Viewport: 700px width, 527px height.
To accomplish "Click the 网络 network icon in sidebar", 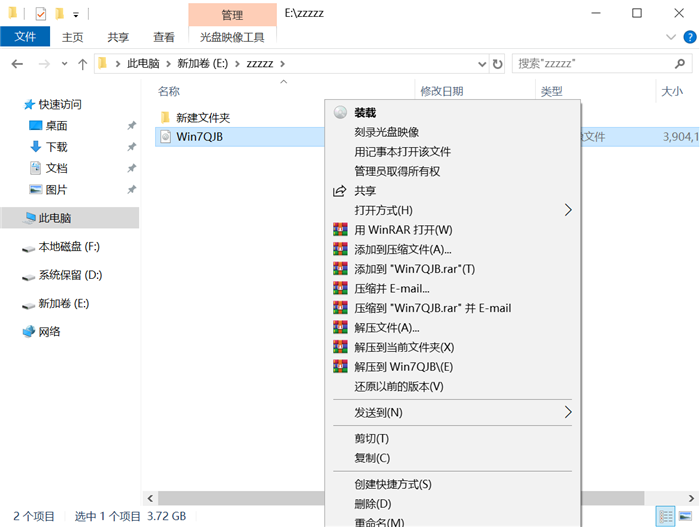I will 29,331.
